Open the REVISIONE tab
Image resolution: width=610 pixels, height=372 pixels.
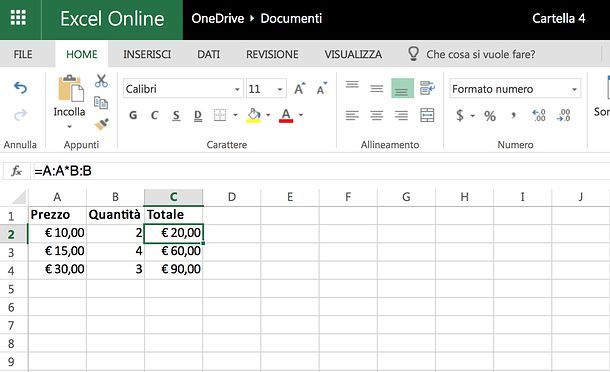(272, 54)
